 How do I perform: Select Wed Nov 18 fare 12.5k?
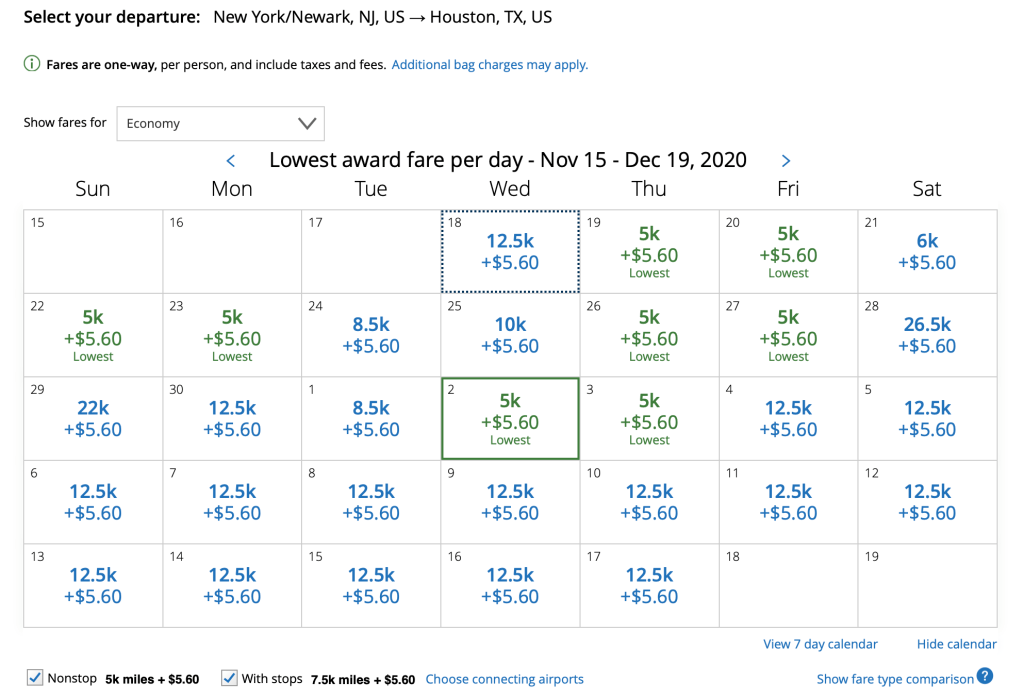(511, 252)
